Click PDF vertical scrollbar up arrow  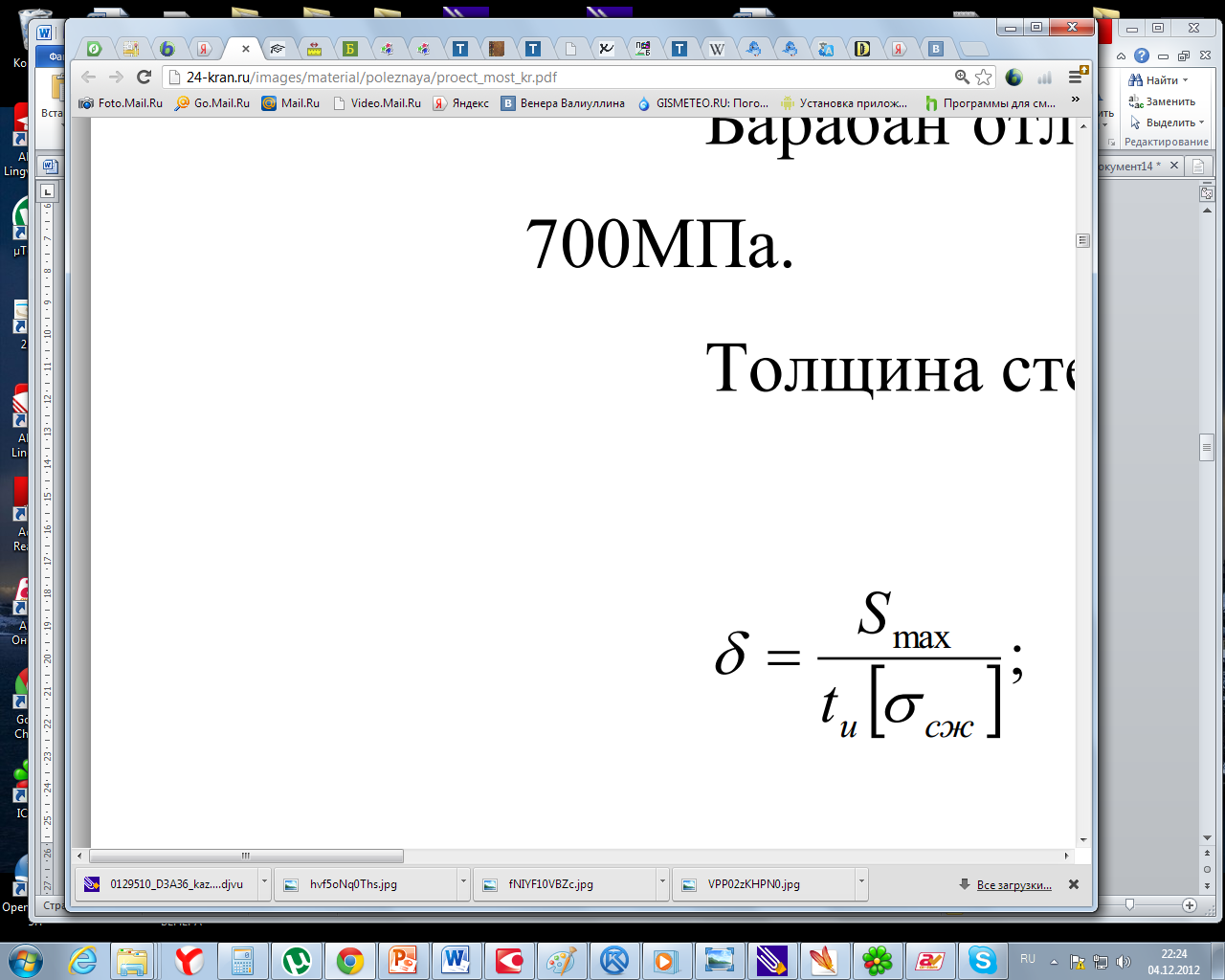tap(1083, 124)
